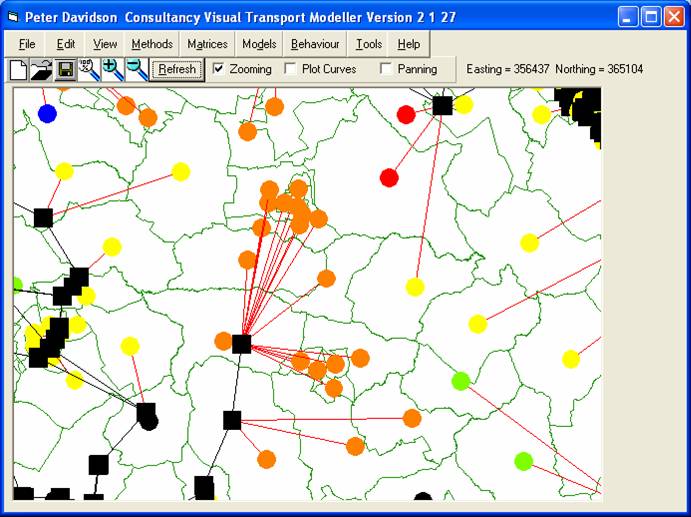The width and height of the screenshot is (691, 517).
Task: Click the zoom to 100% magnifier icon
Action: pyautogui.click(x=89, y=70)
